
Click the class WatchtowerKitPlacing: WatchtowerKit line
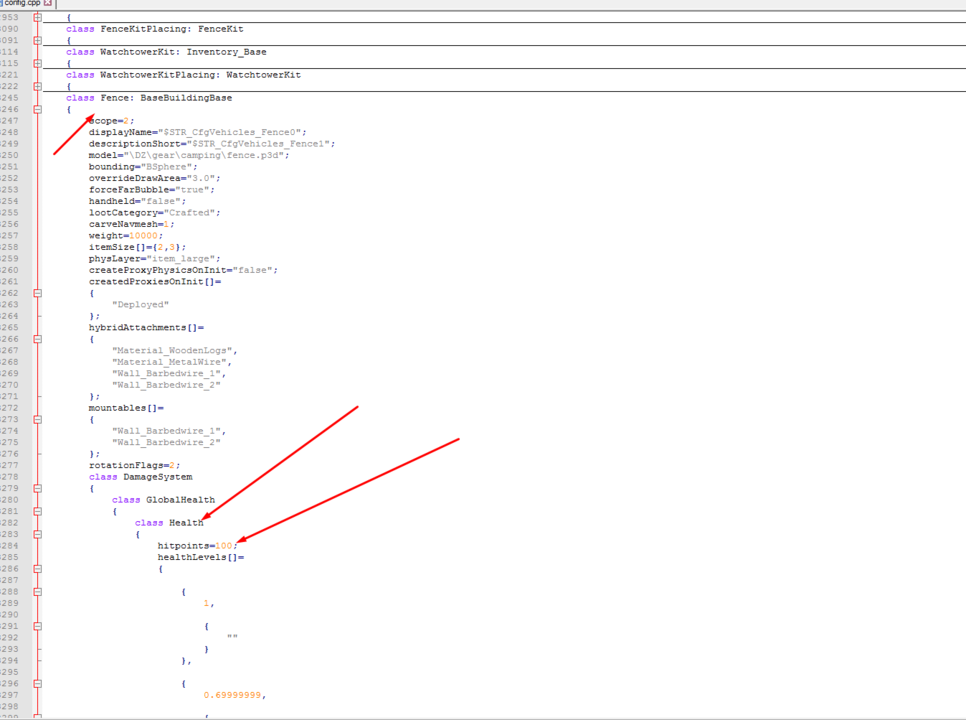(184, 75)
